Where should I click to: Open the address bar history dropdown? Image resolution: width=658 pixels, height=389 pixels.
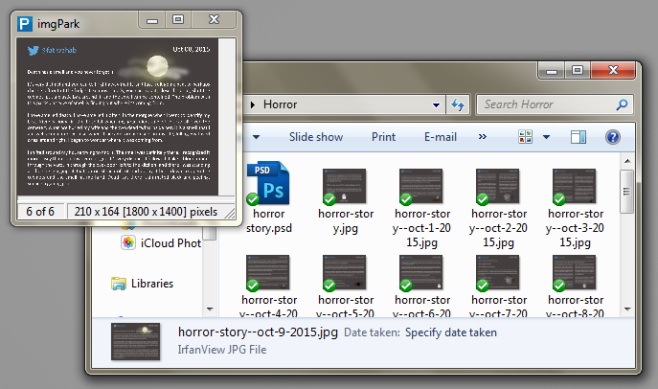[436, 105]
